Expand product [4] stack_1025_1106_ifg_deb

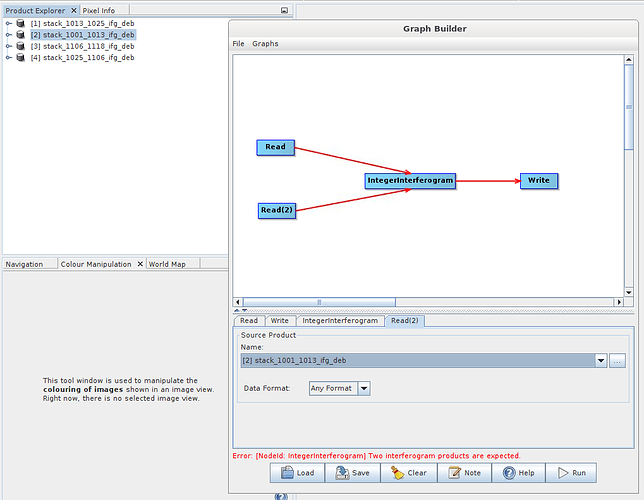9,58
